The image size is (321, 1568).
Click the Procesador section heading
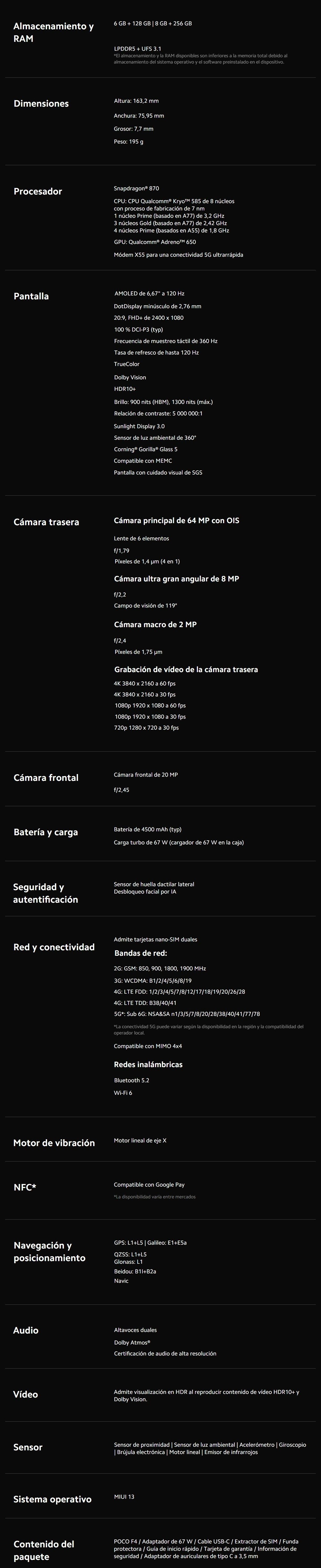point(38,191)
